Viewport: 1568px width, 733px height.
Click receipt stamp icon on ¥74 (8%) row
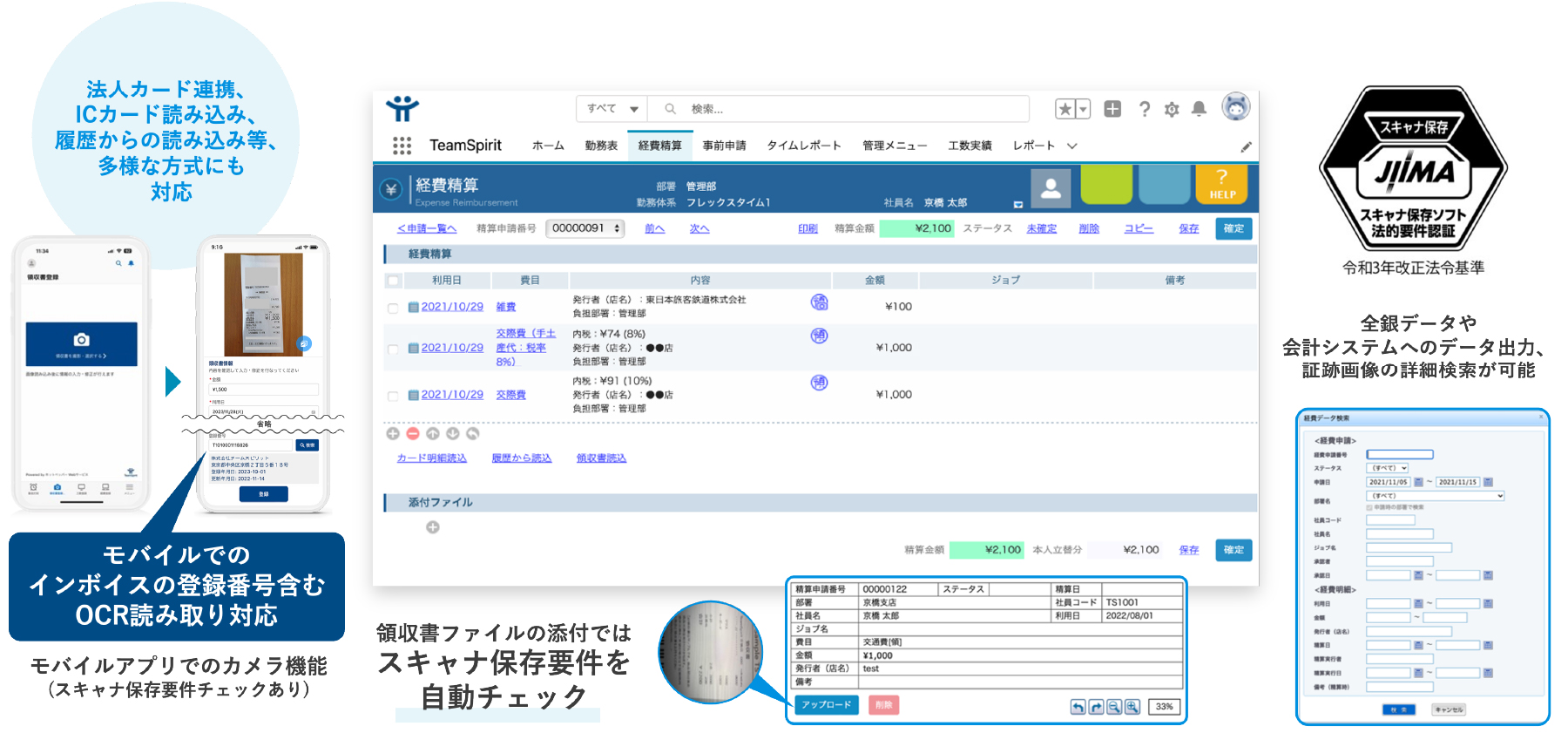820,336
